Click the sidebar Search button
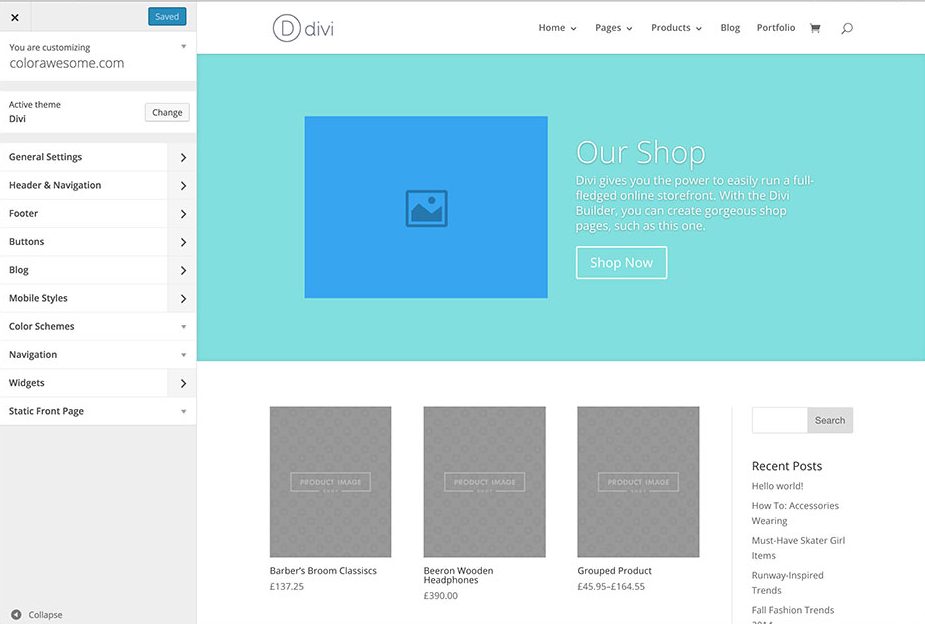 click(829, 421)
